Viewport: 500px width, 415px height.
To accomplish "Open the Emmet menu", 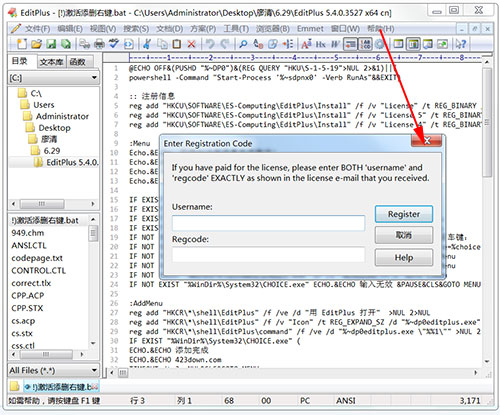I will [310, 29].
